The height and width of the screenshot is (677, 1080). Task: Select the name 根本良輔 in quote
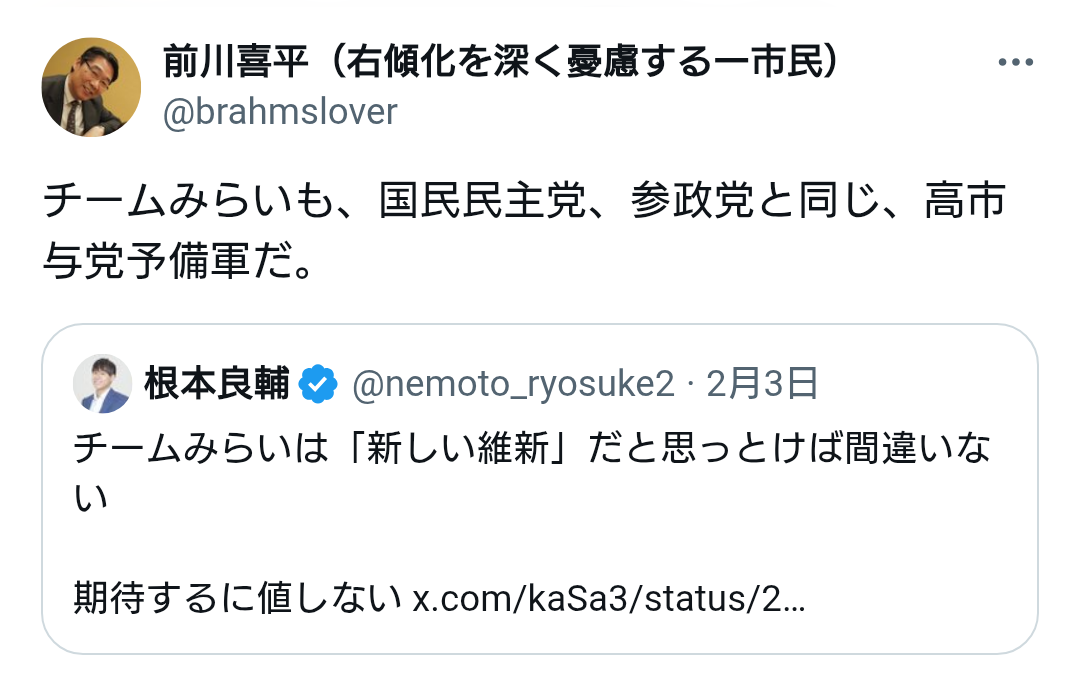[217, 385]
